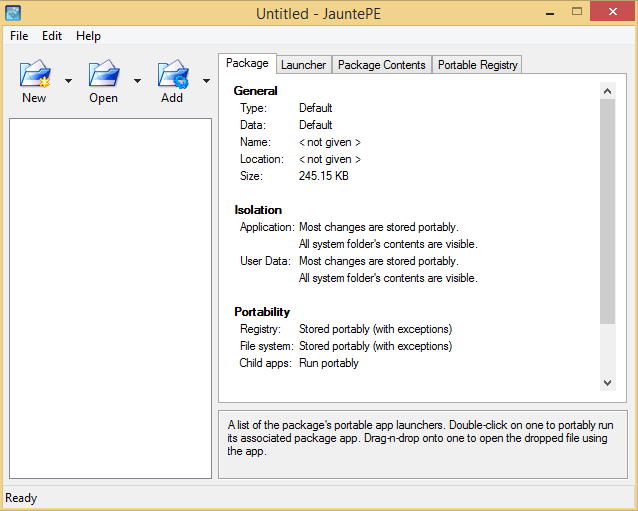Viewport: 638px width, 511px height.
Task: Open the Help menu
Action: tap(88, 36)
